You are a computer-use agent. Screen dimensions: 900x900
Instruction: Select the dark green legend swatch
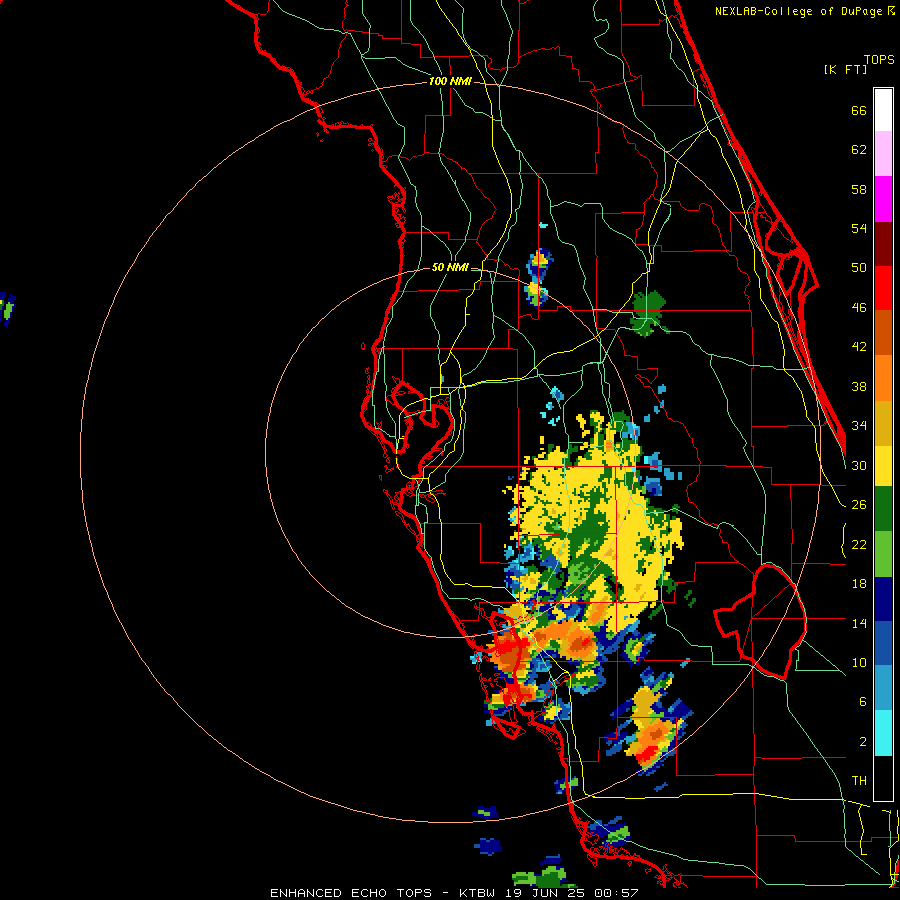click(x=883, y=509)
